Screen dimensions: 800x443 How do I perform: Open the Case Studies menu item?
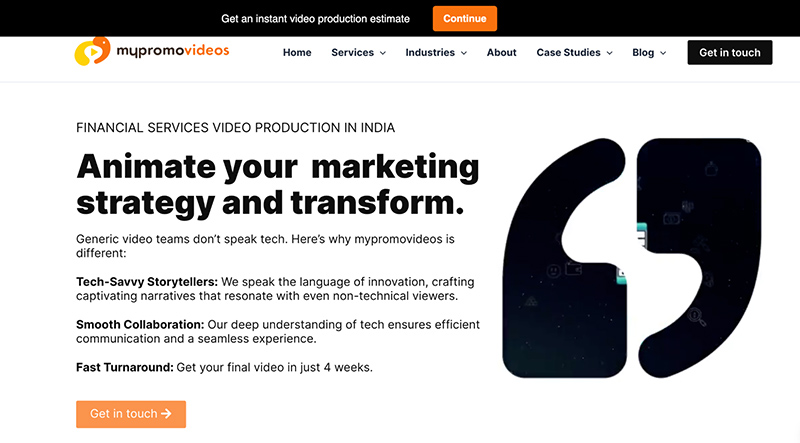tap(568, 52)
